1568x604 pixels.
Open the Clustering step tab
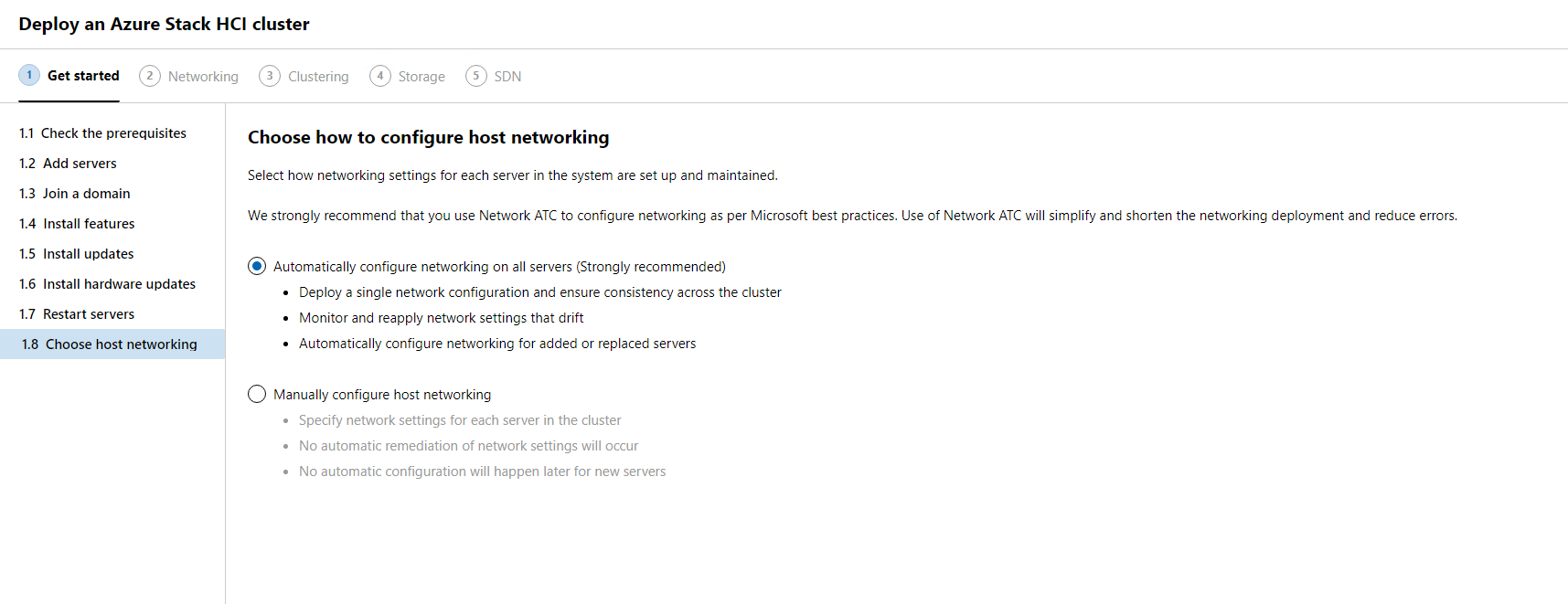[318, 77]
